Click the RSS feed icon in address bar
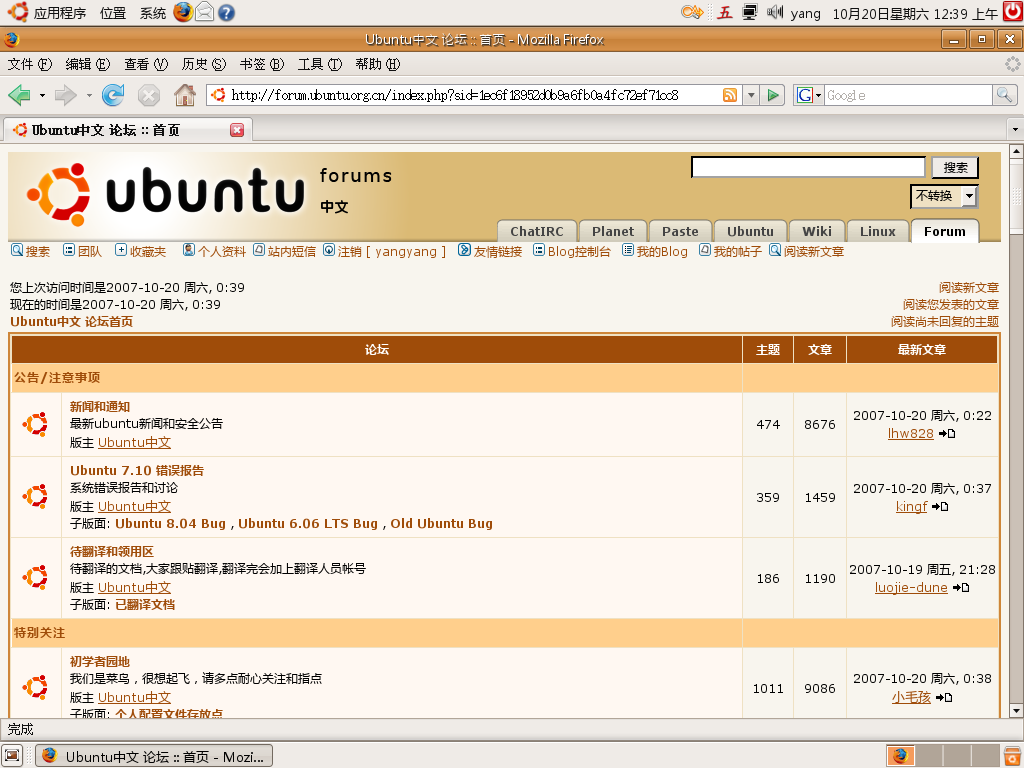1024x768 pixels. pos(729,95)
